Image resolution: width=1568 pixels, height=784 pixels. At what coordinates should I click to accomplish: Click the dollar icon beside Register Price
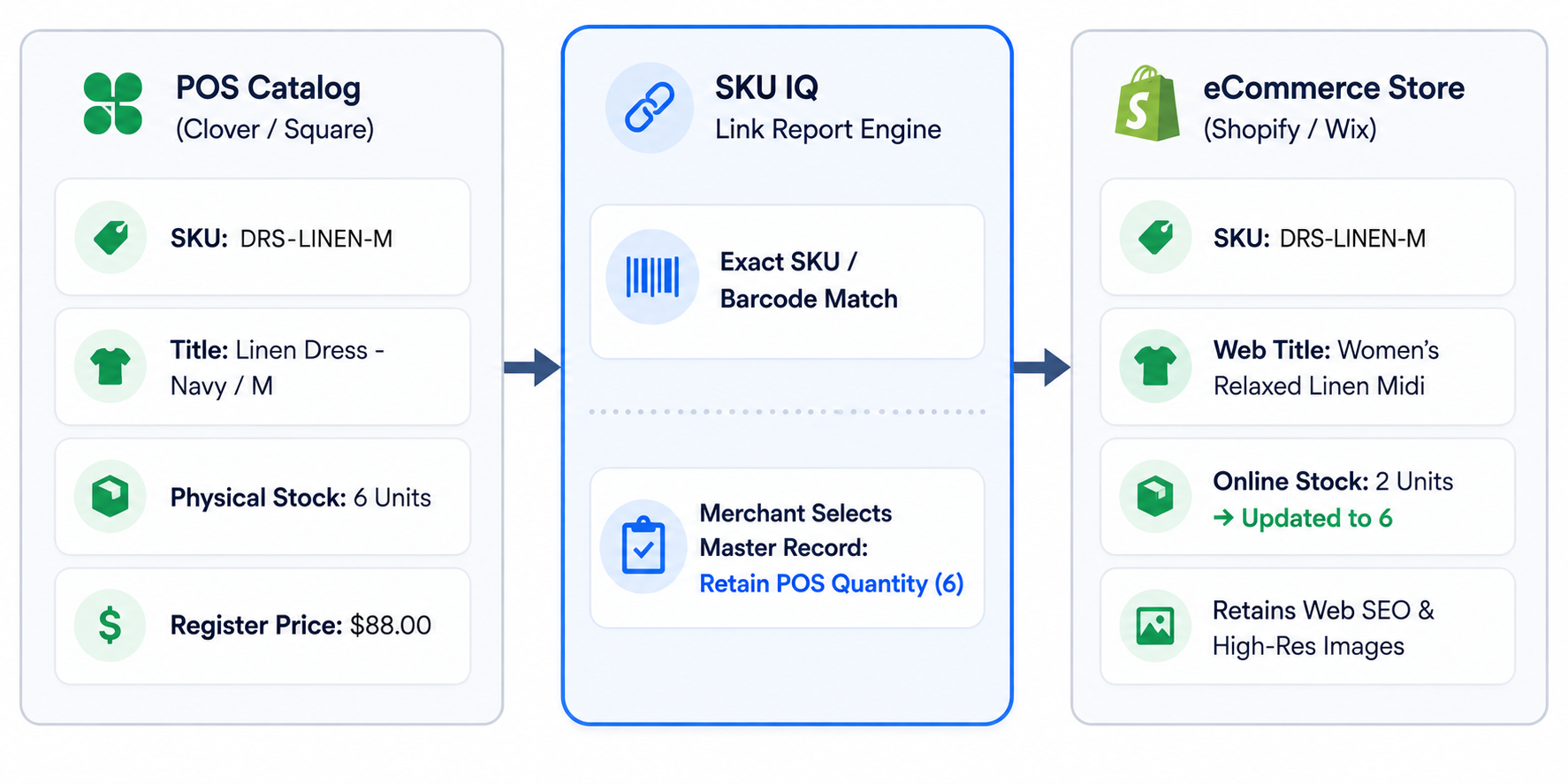pyautogui.click(x=110, y=625)
